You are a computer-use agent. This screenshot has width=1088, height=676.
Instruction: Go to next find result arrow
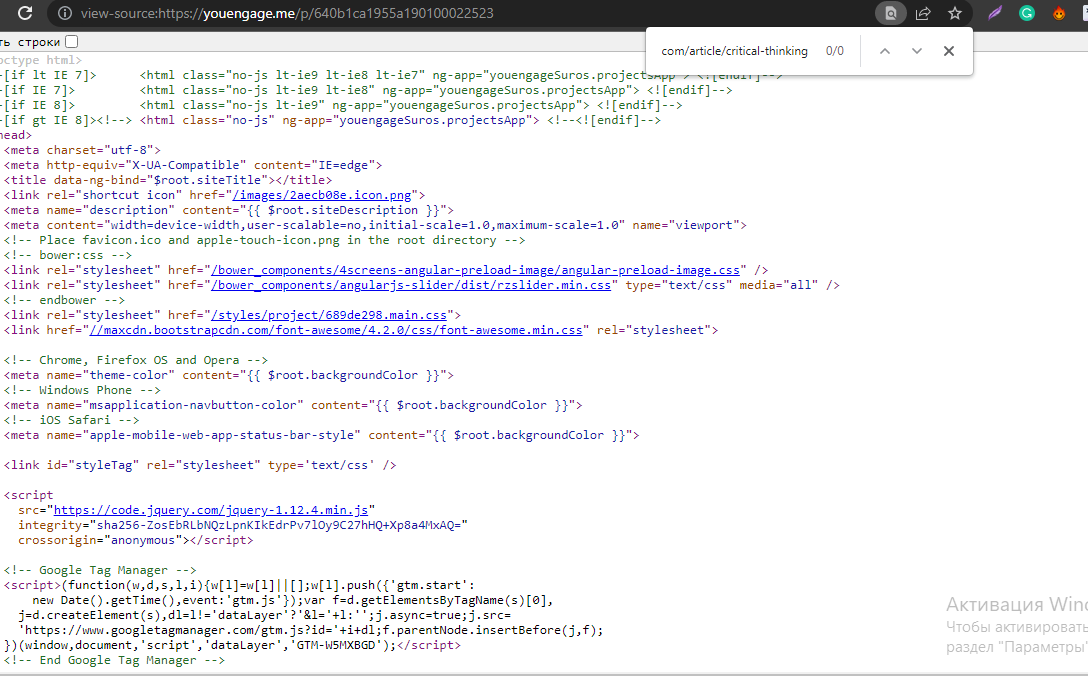(917, 51)
